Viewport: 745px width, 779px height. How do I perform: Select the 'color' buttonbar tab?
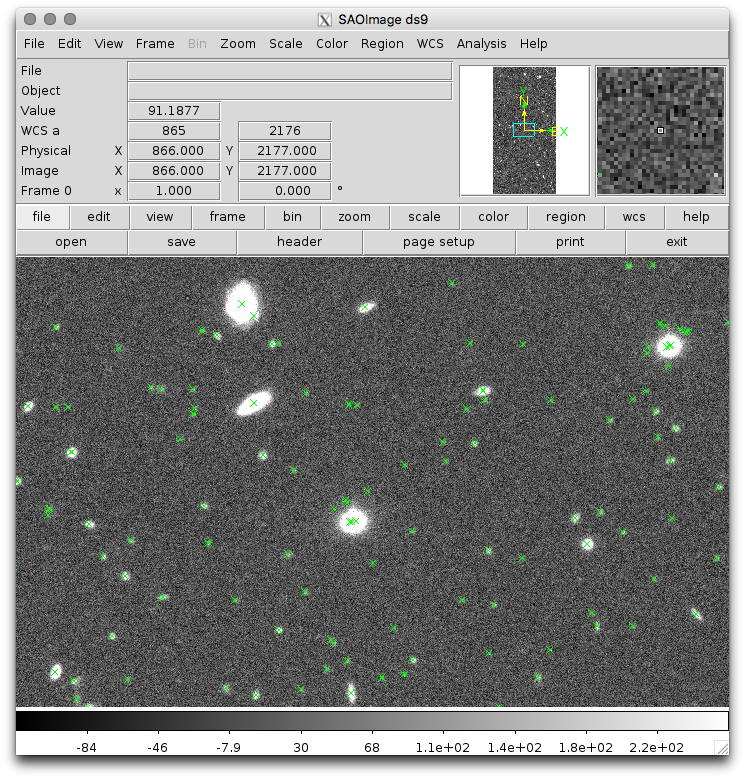[494, 217]
